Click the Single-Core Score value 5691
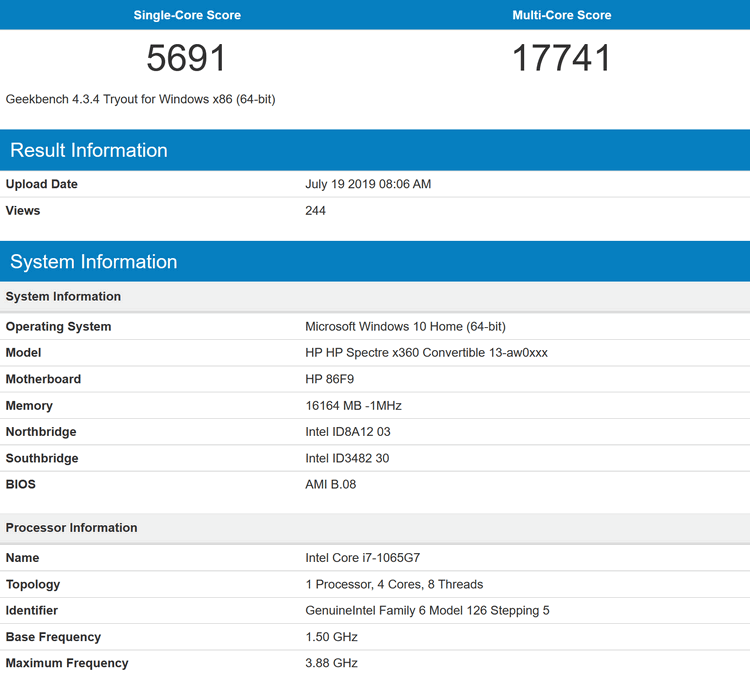Screen dimensions: 750x675 tap(186, 58)
